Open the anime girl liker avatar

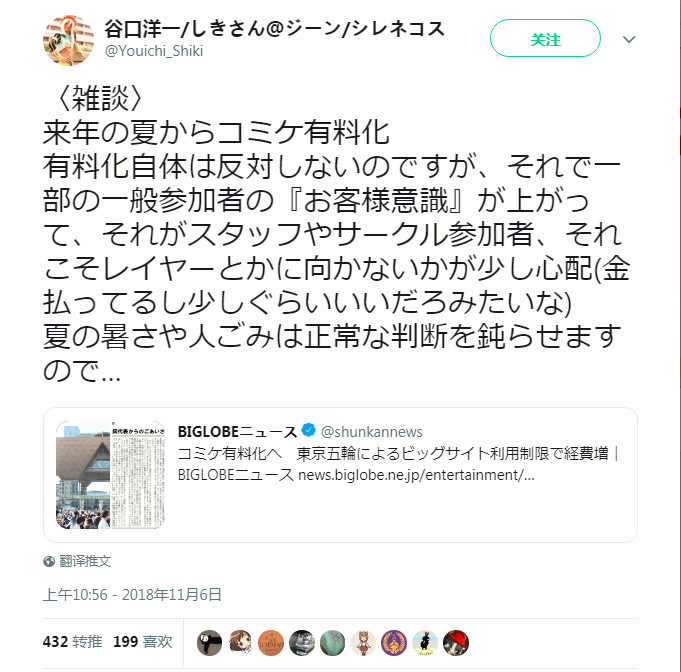point(240,643)
